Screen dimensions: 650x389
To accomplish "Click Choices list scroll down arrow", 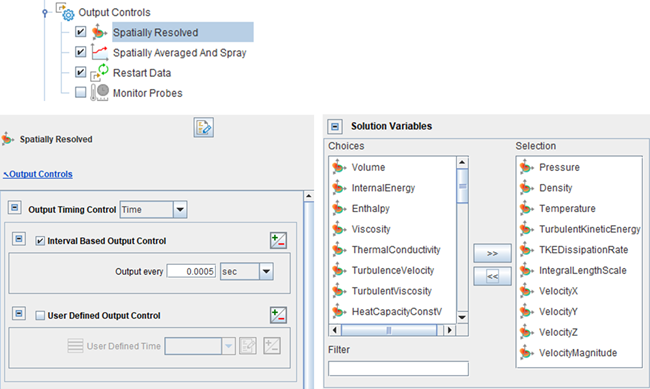I will pyautogui.click(x=462, y=317).
